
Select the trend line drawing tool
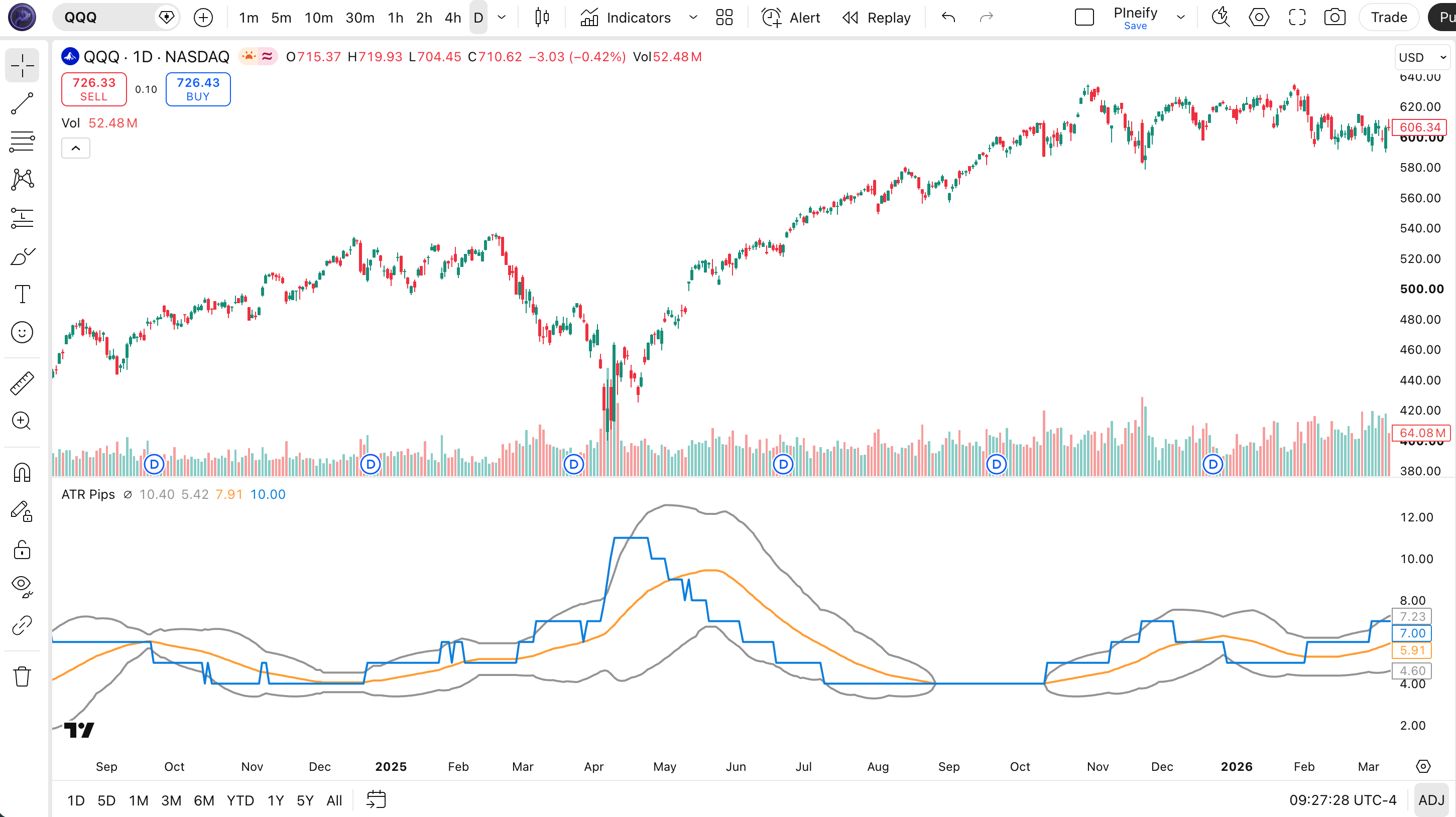(x=22, y=104)
